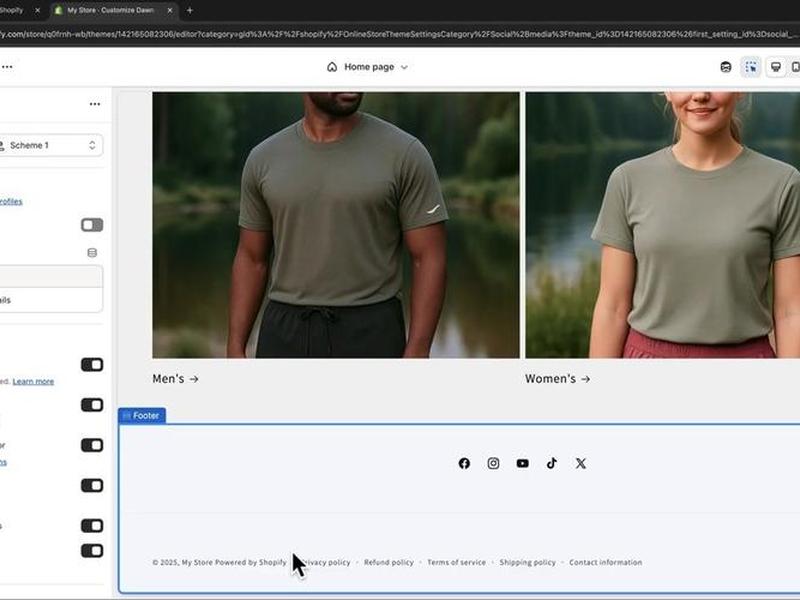Open the TikTok icon in footer

pos(552,463)
